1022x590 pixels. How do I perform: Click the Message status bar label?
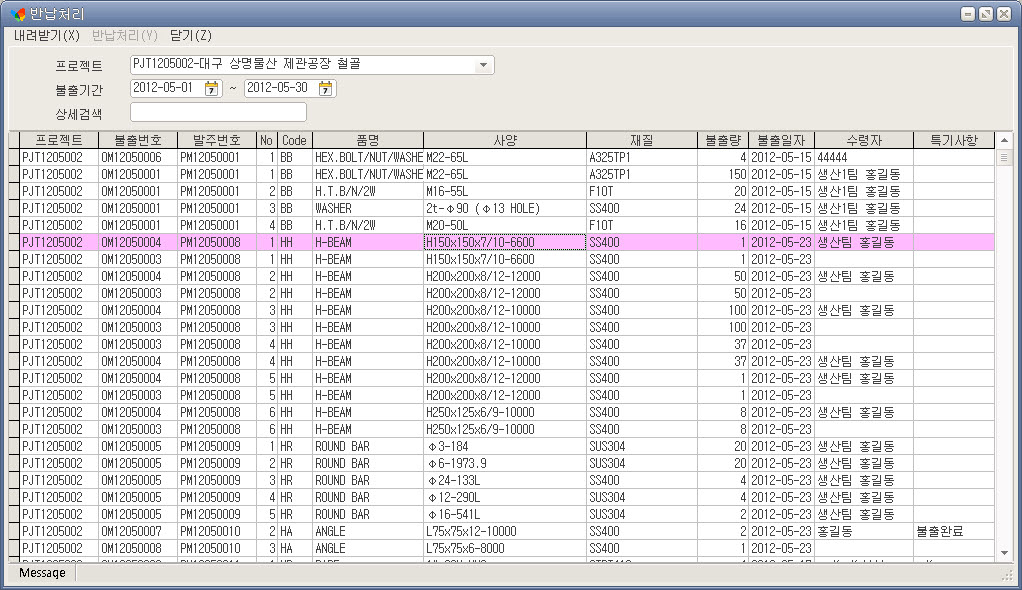(x=42, y=573)
